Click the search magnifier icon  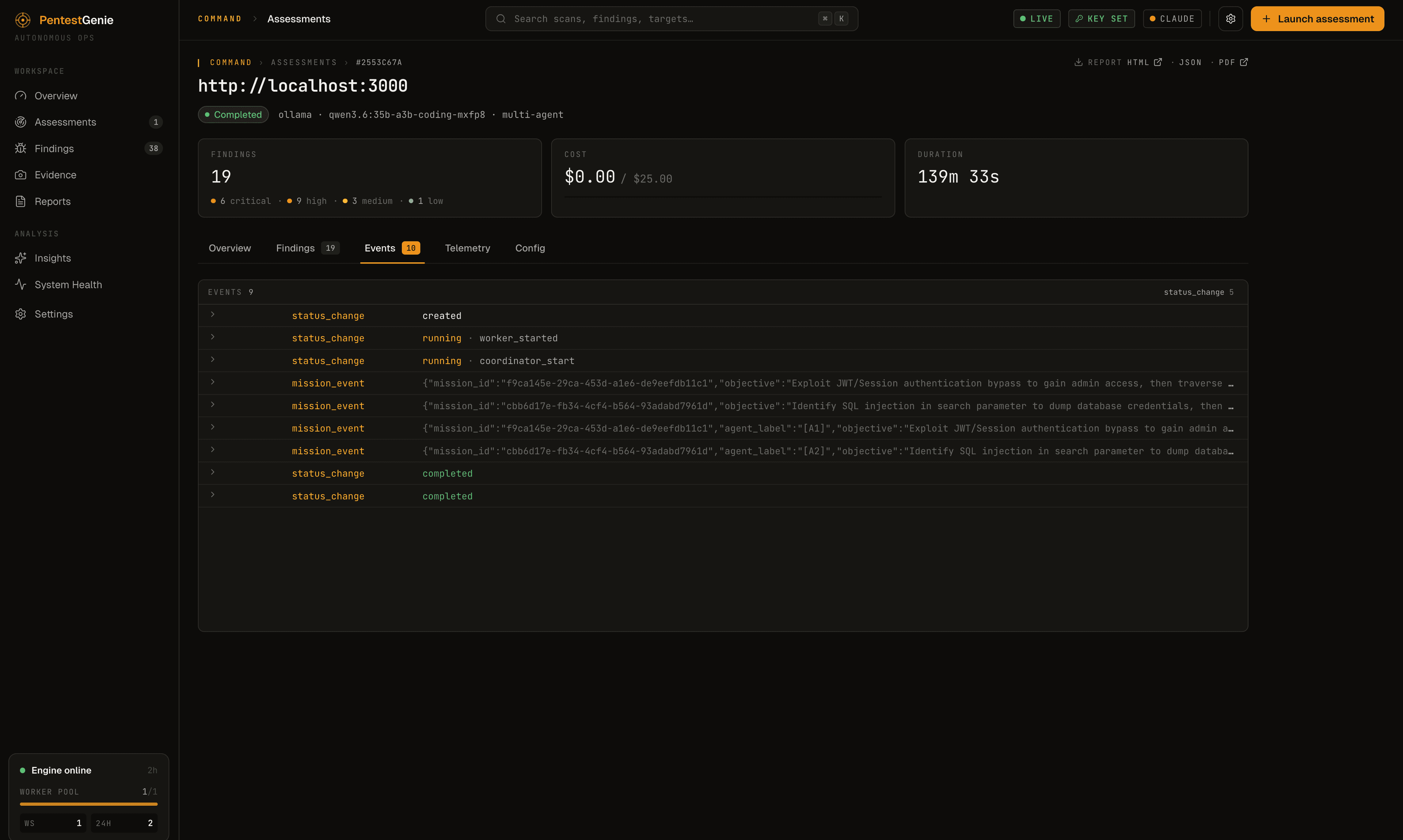501,19
